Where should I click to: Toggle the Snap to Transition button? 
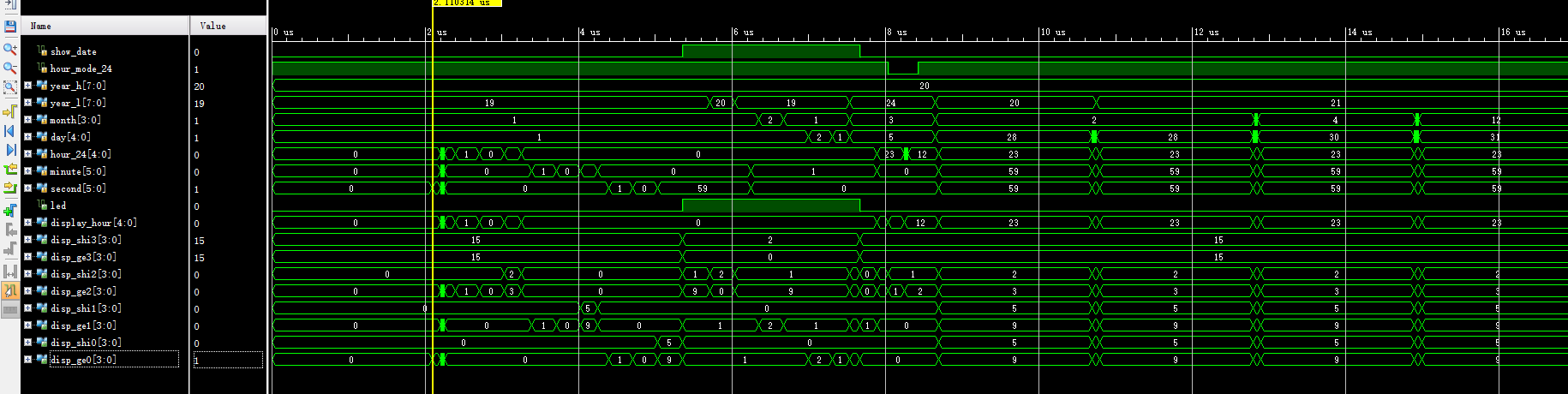[x=10, y=291]
